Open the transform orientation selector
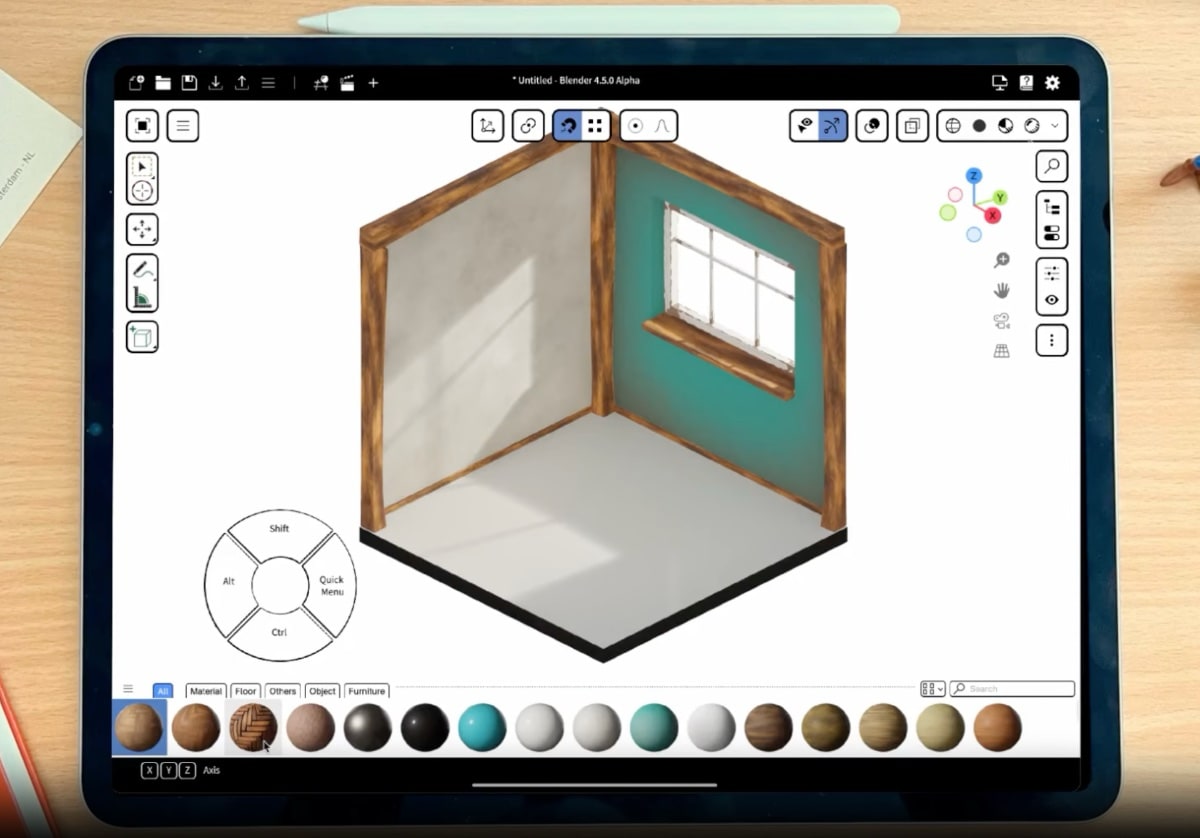 [487, 126]
